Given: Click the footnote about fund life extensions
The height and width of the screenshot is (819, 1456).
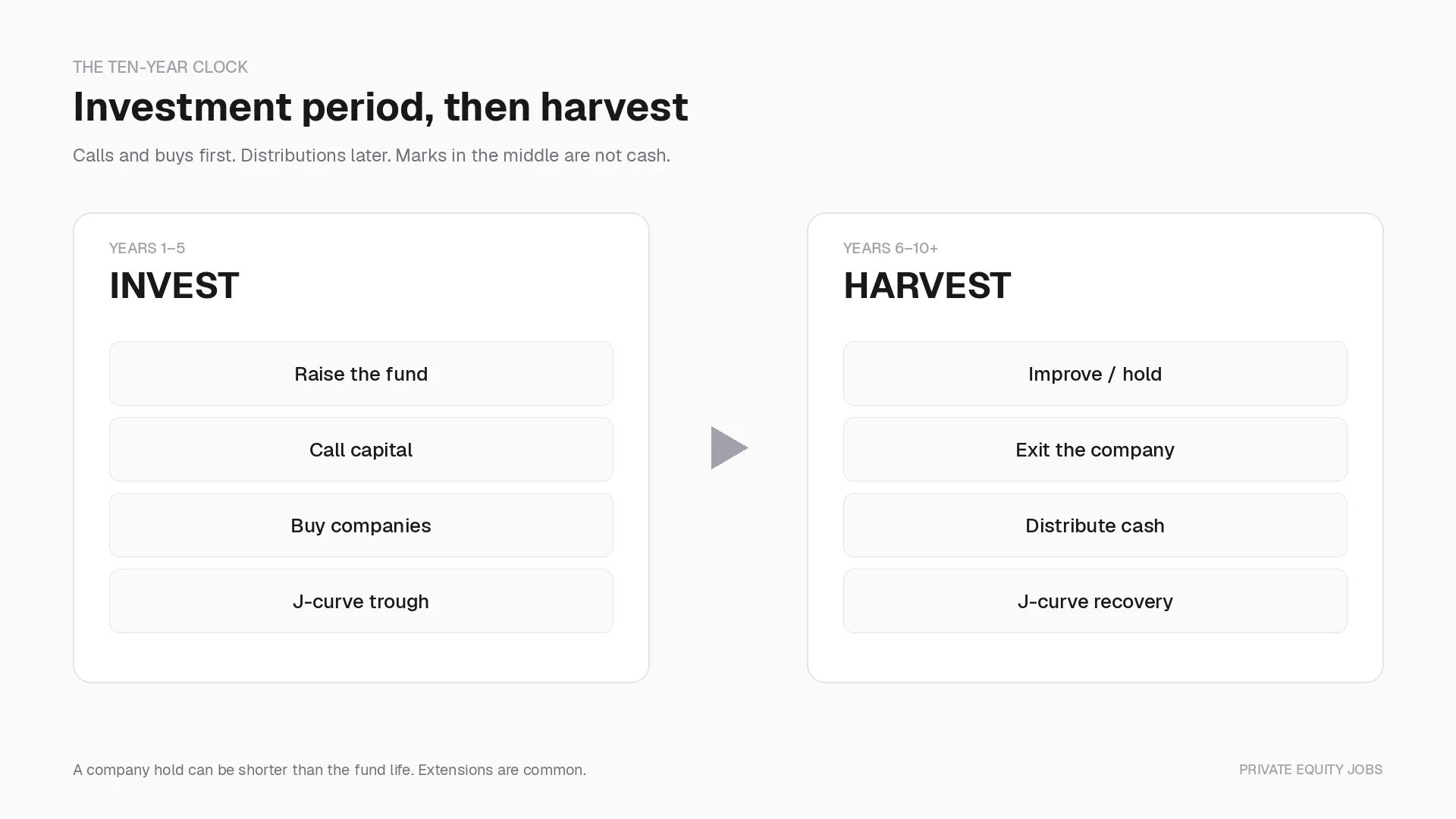Looking at the screenshot, I should tap(329, 770).
